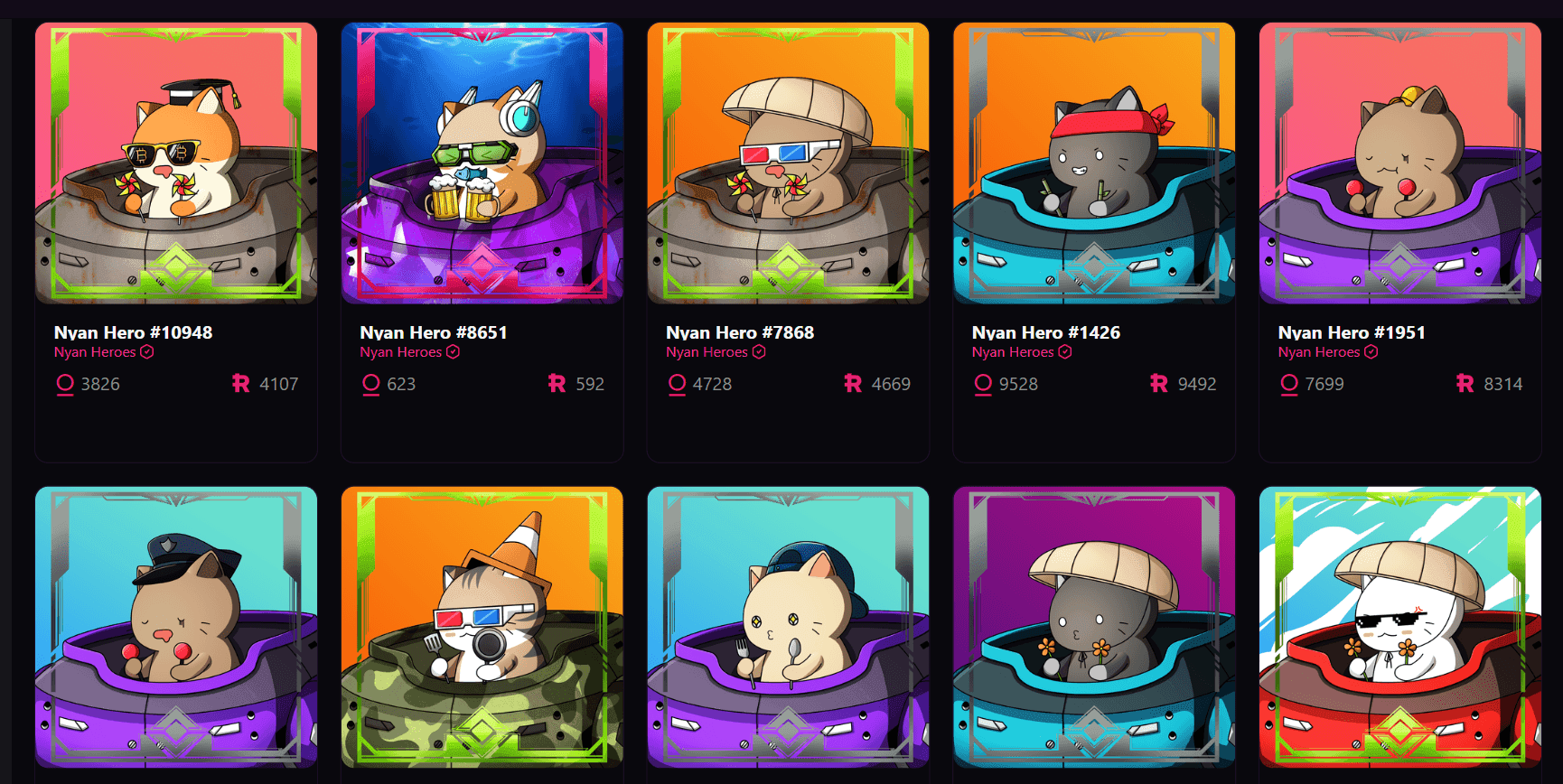Open gray cat on purple background thumbnail
1563x784 pixels.
coord(1094,628)
